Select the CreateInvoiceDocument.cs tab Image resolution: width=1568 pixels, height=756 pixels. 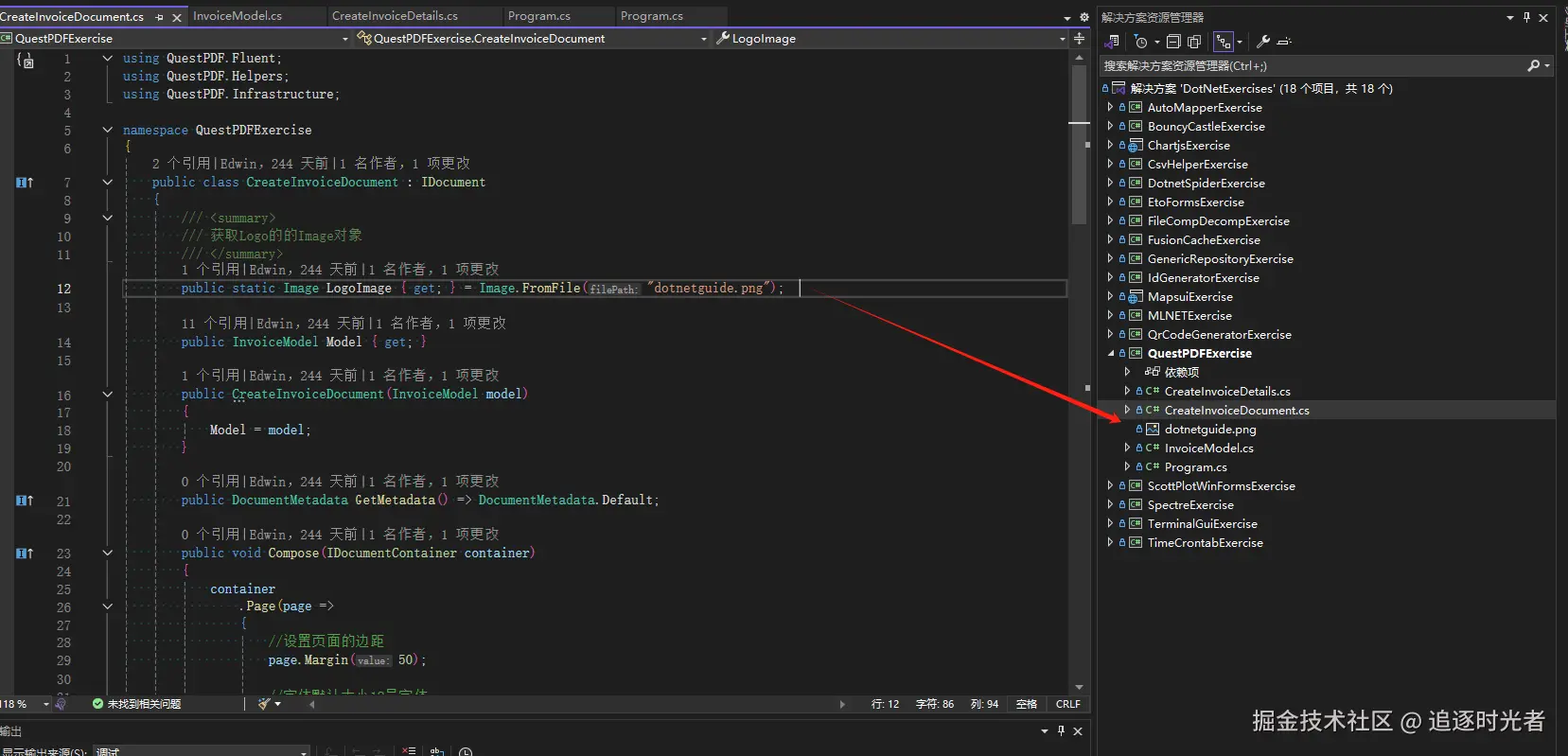[72, 17]
